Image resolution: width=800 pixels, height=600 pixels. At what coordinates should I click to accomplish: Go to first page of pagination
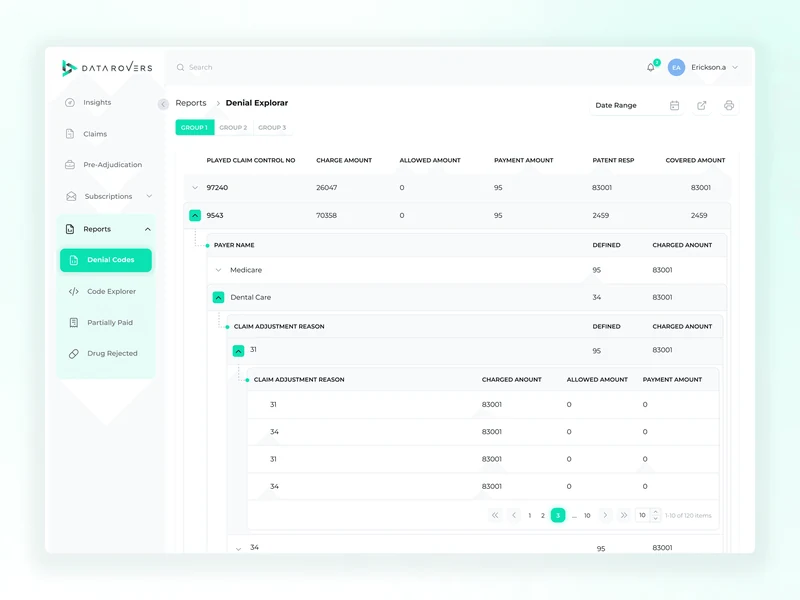[495, 515]
